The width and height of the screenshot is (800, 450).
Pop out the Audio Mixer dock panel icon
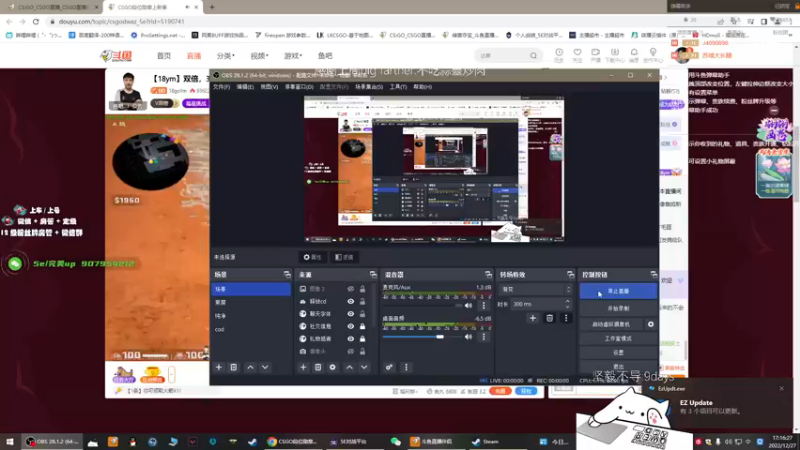(x=488, y=274)
